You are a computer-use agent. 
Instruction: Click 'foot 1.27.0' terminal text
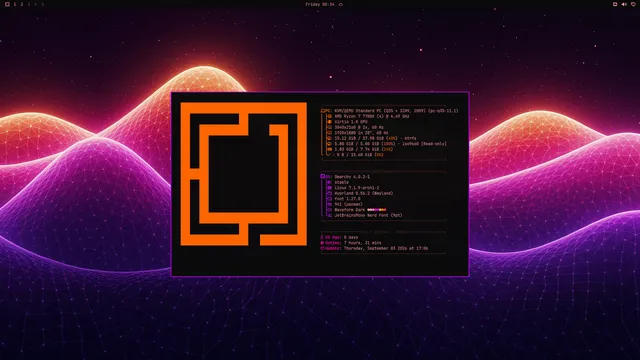tap(347, 199)
